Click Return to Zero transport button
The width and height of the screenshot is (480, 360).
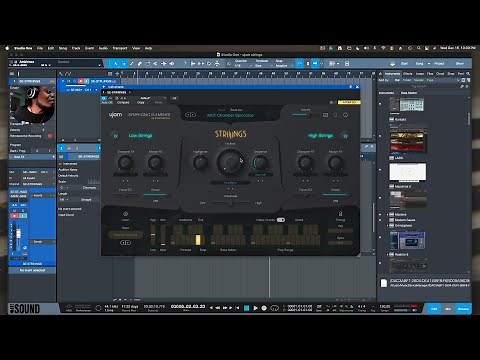237,308
